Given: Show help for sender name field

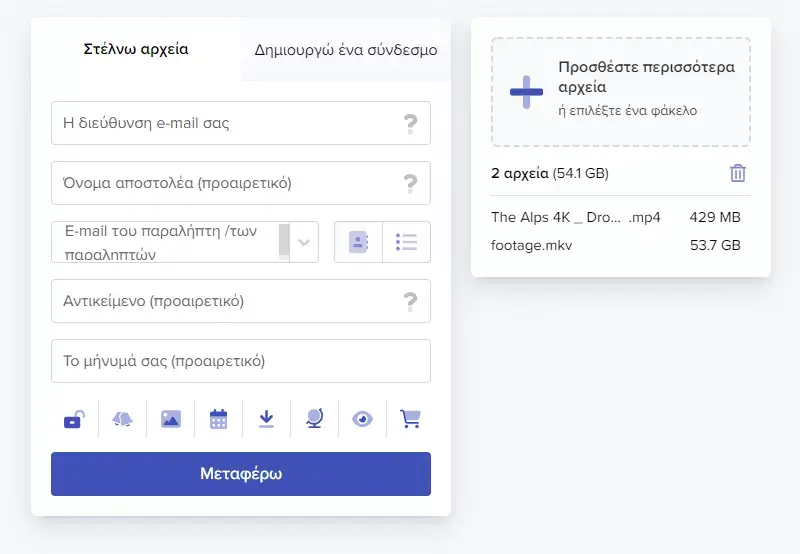Looking at the screenshot, I should [x=410, y=183].
